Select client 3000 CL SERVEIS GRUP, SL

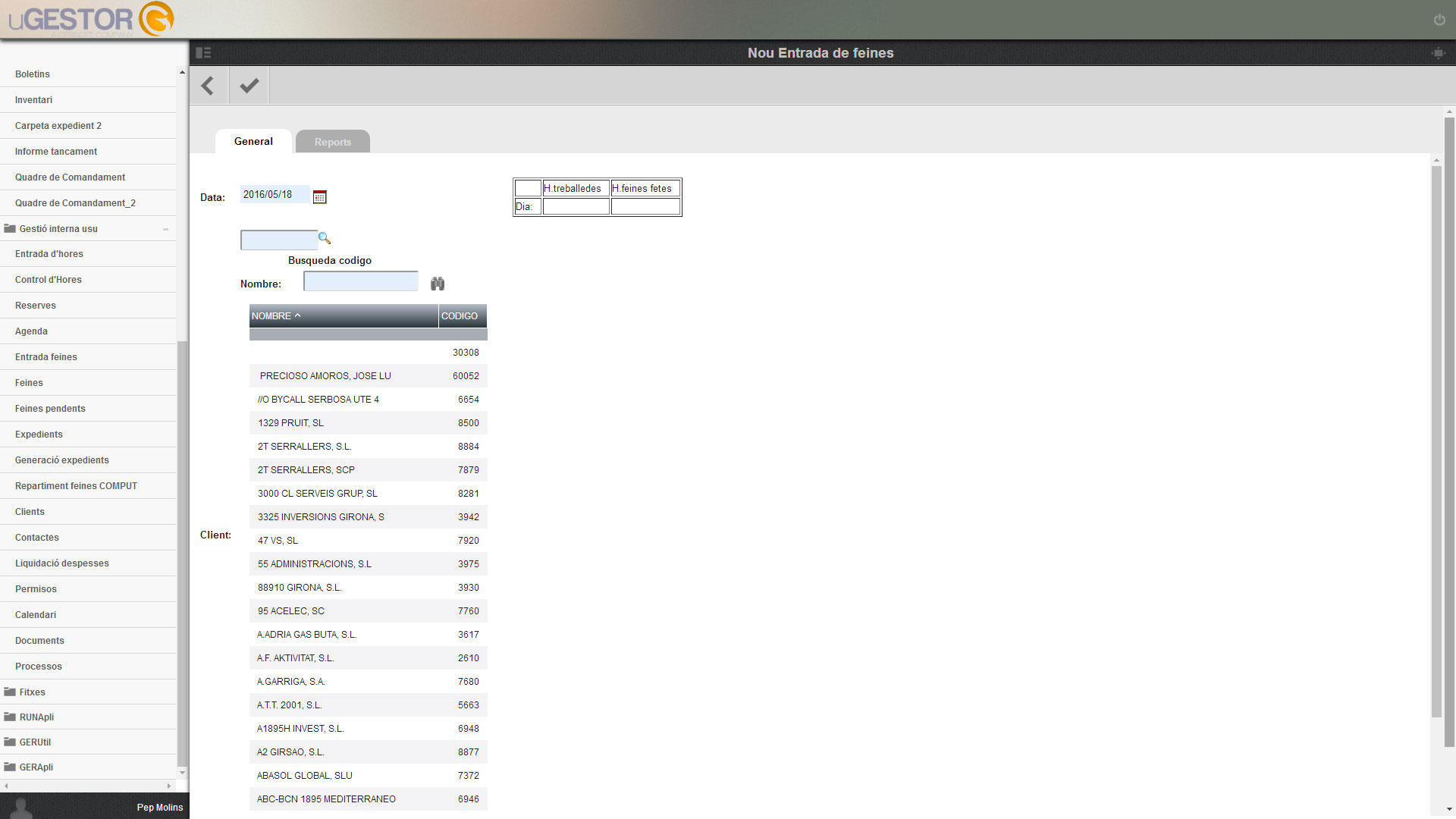point(369,494)
